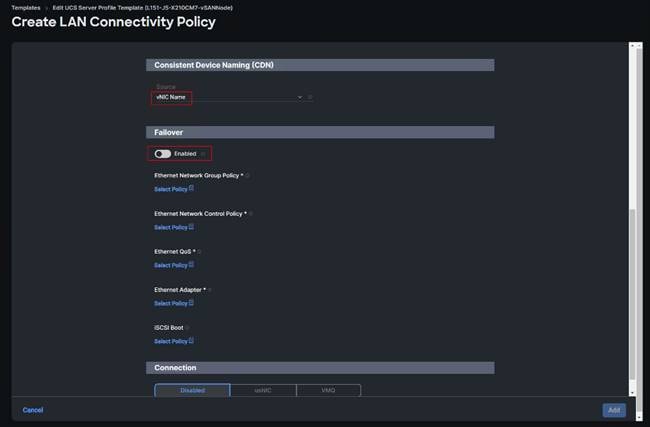This screenshot has height=427, width=650.
Task: Click the Failover section header
Action: (320, 132)
